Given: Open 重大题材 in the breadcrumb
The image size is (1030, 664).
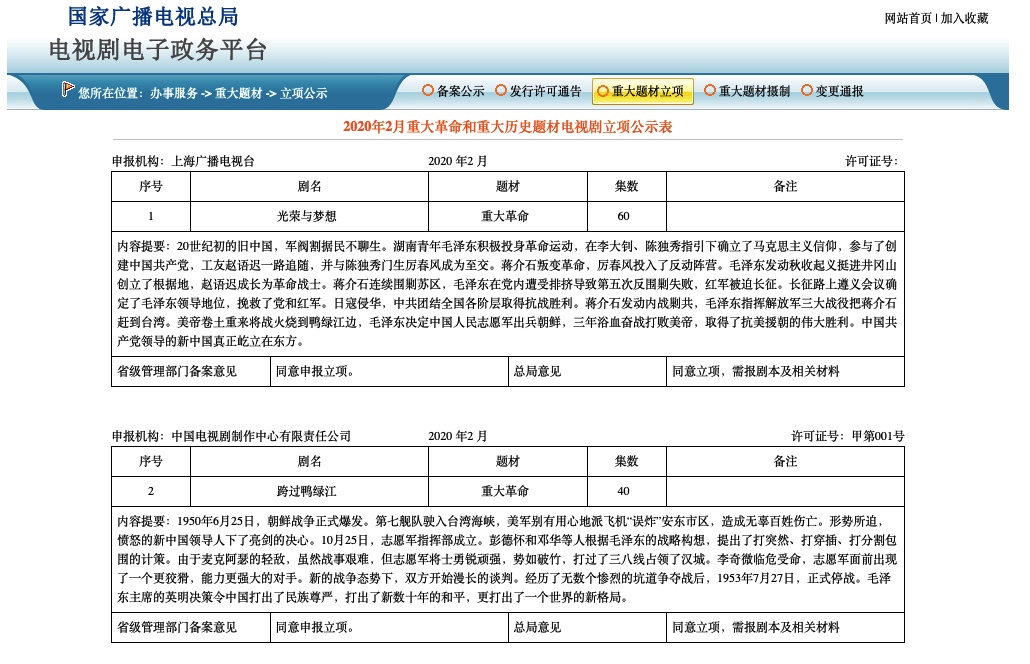Looking at the screenshot, I should 240,92.
